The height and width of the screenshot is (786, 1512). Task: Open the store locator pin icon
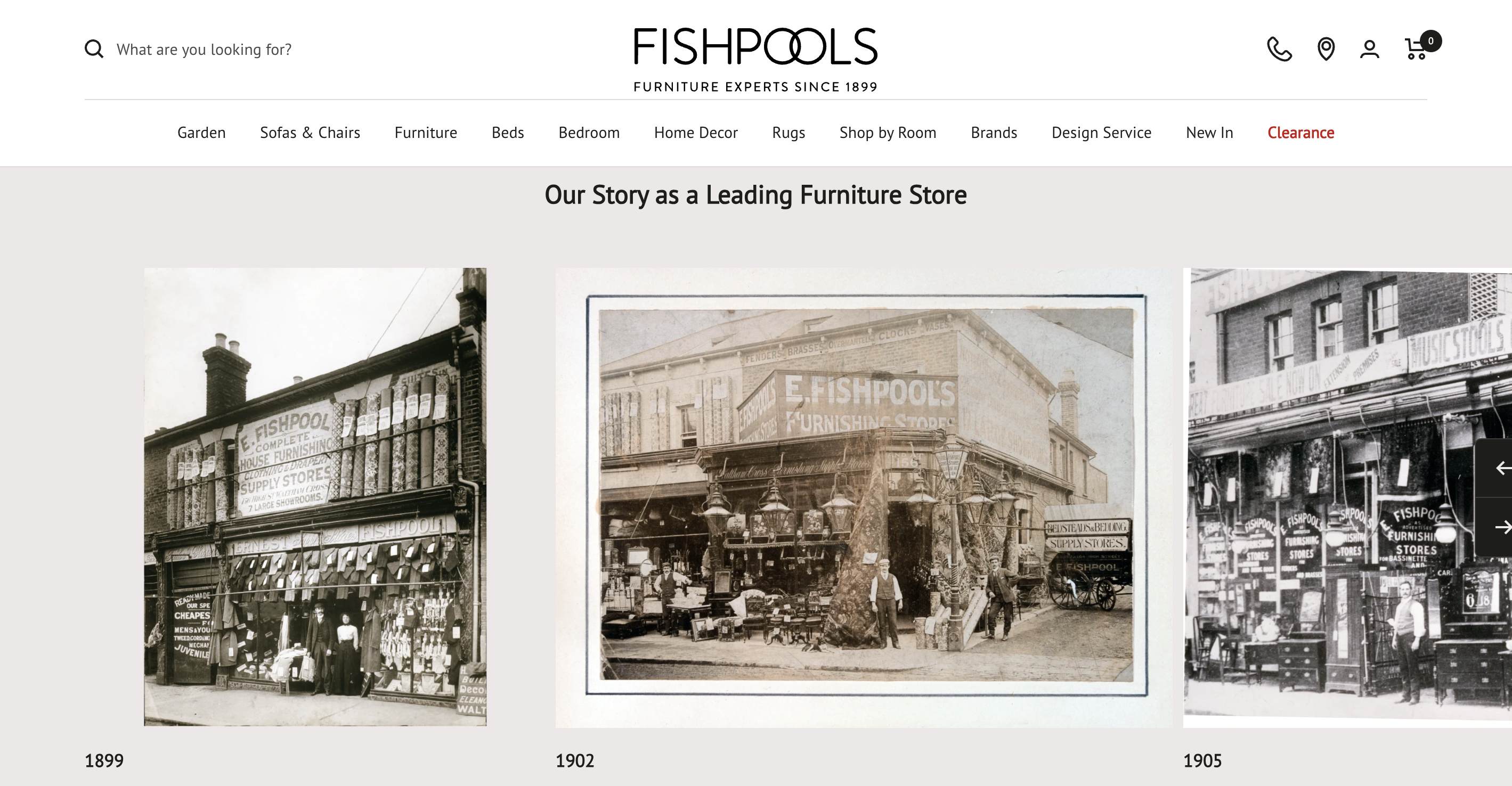tap(1326, 50)
